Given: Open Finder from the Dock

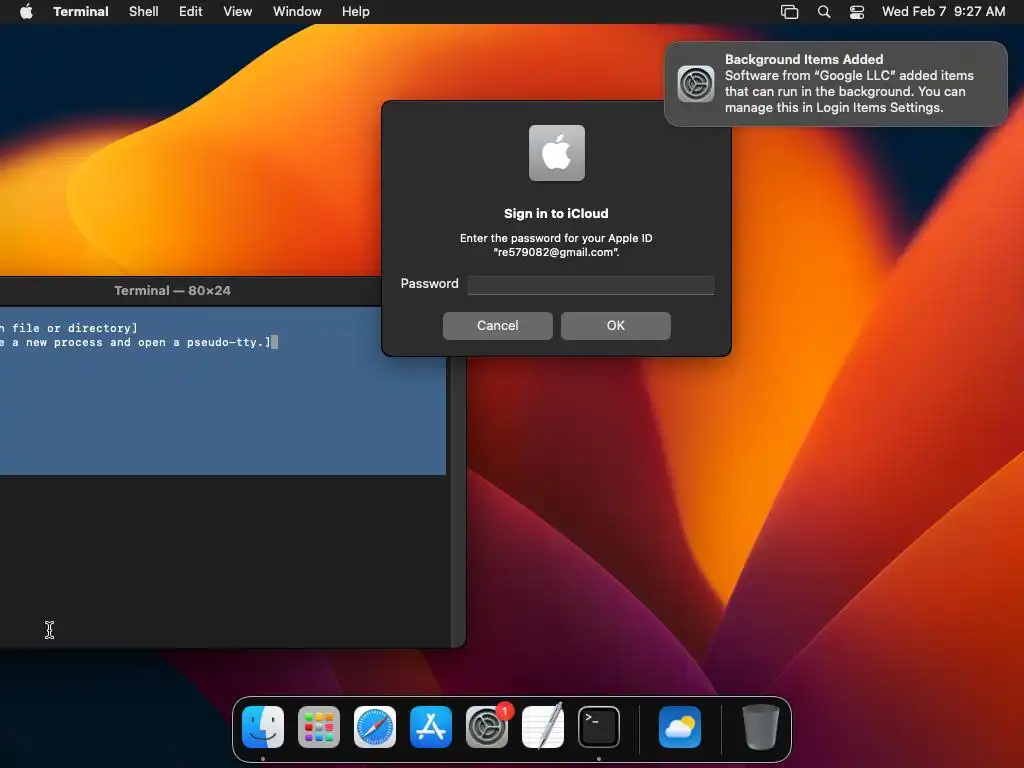Looking at the screenshot, I should click(x=263, y=727).
